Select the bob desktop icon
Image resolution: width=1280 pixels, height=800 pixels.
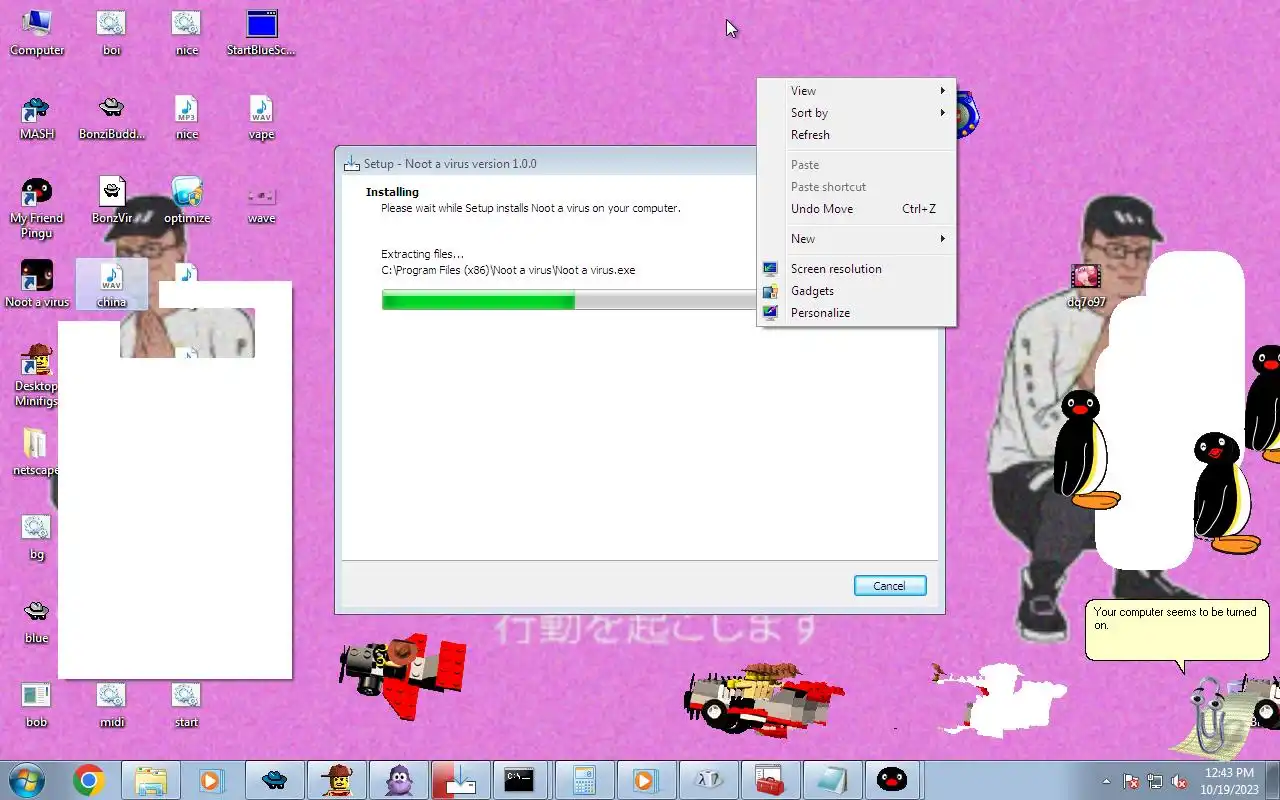pos(37,704)
